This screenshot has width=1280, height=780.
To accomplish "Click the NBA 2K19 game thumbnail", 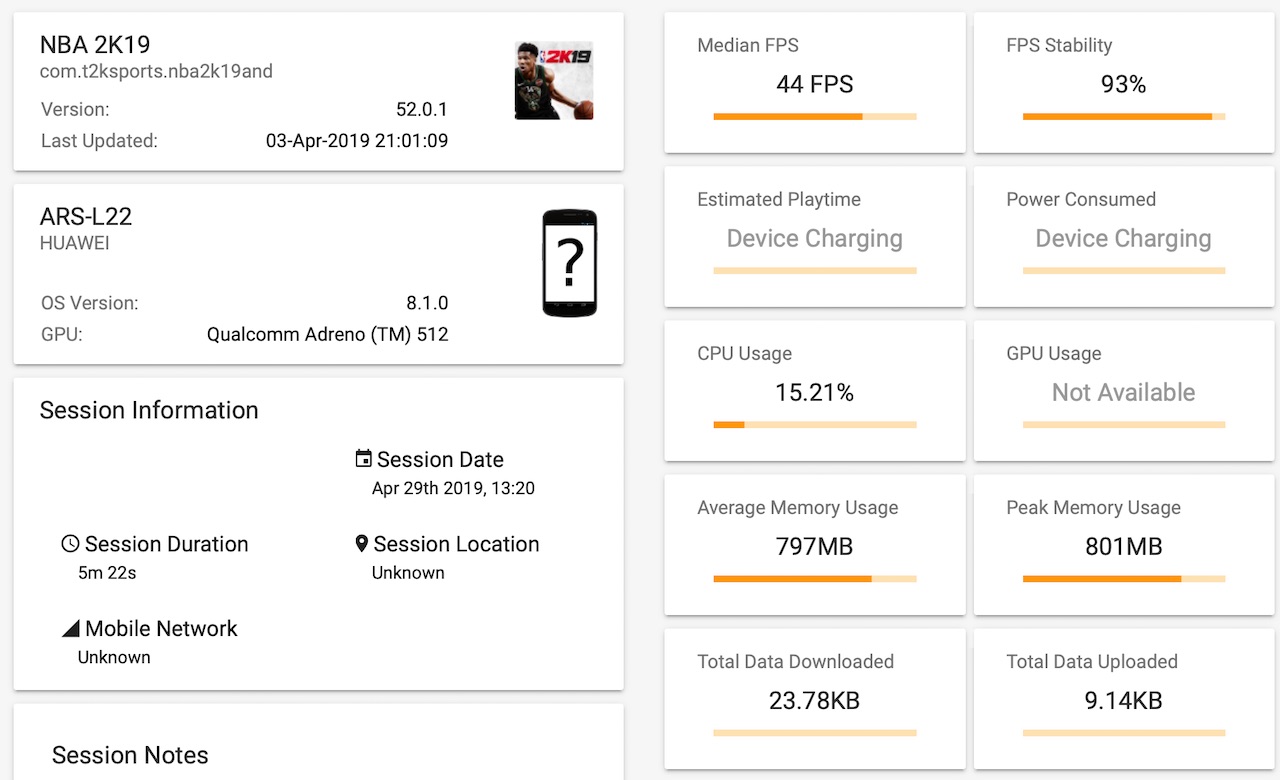I will click(x=553, y=81).
